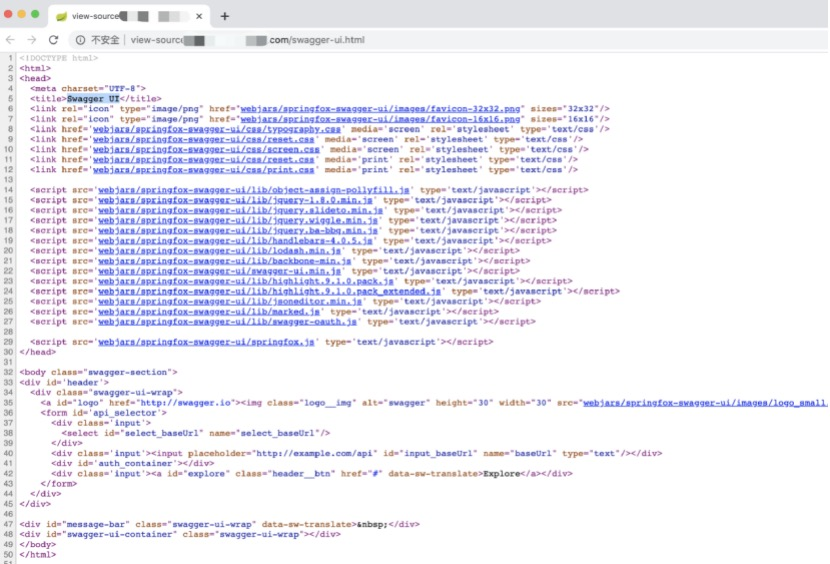Click the 'Explore' text on line 42

click(x=501, y=473)
